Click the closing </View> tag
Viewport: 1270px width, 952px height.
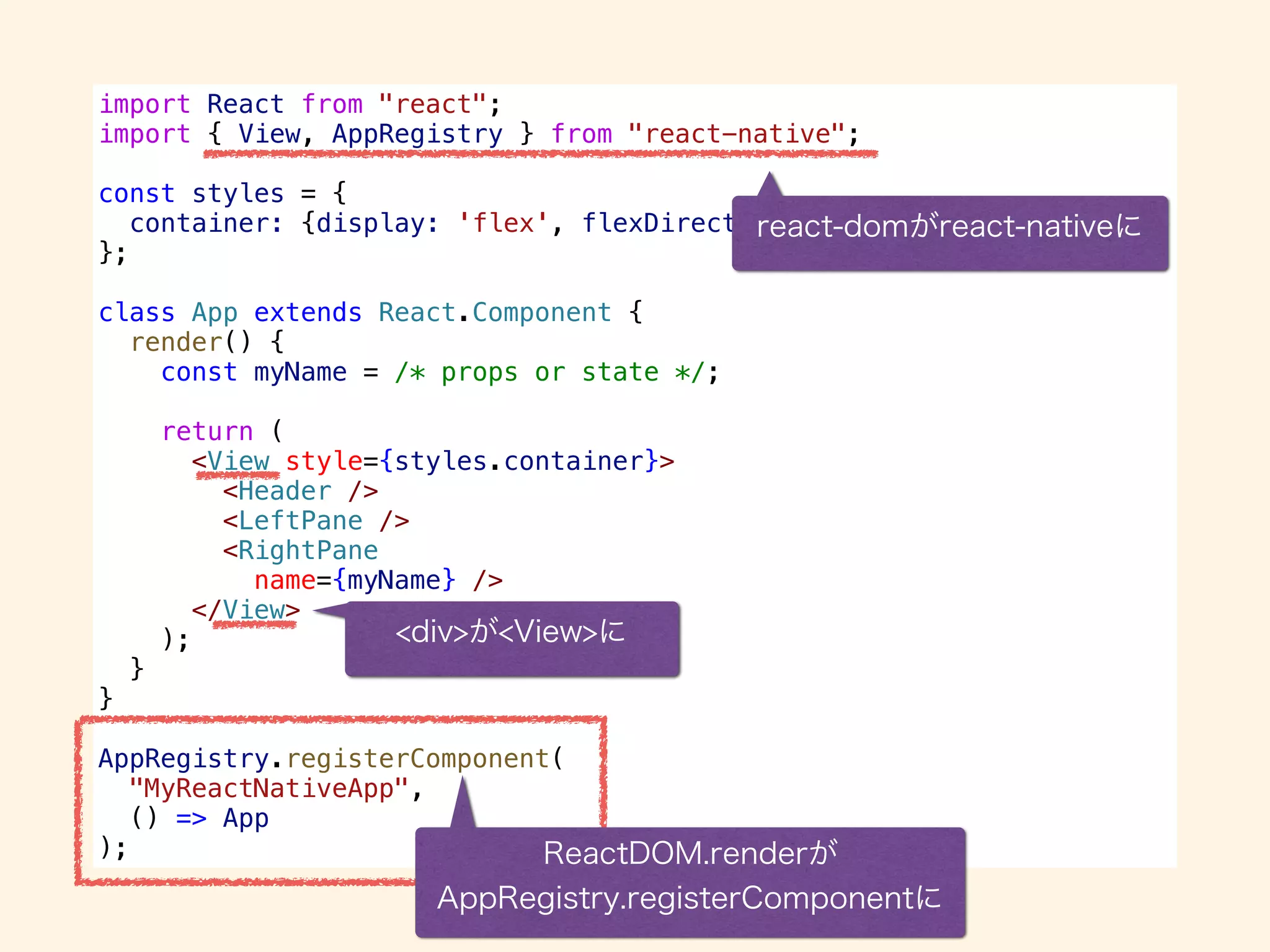point(246,610)
